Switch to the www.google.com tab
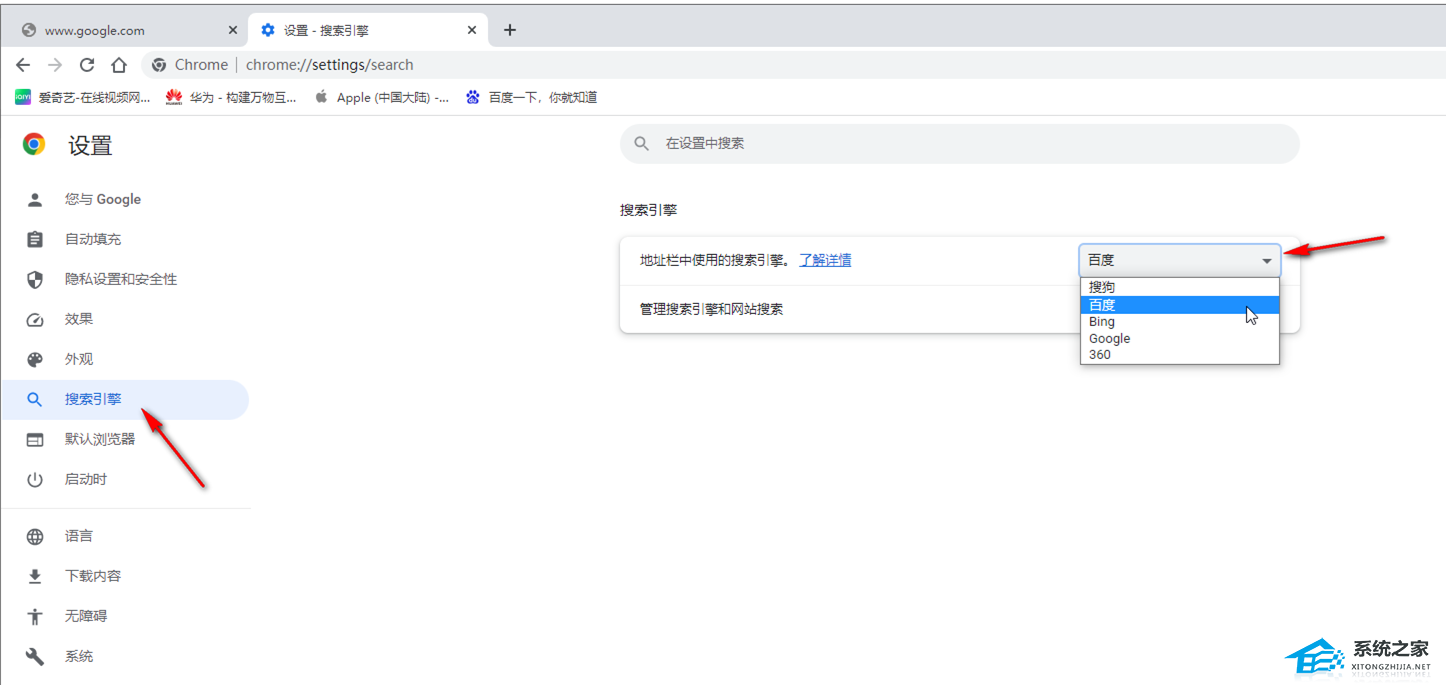 pos(95,30)
